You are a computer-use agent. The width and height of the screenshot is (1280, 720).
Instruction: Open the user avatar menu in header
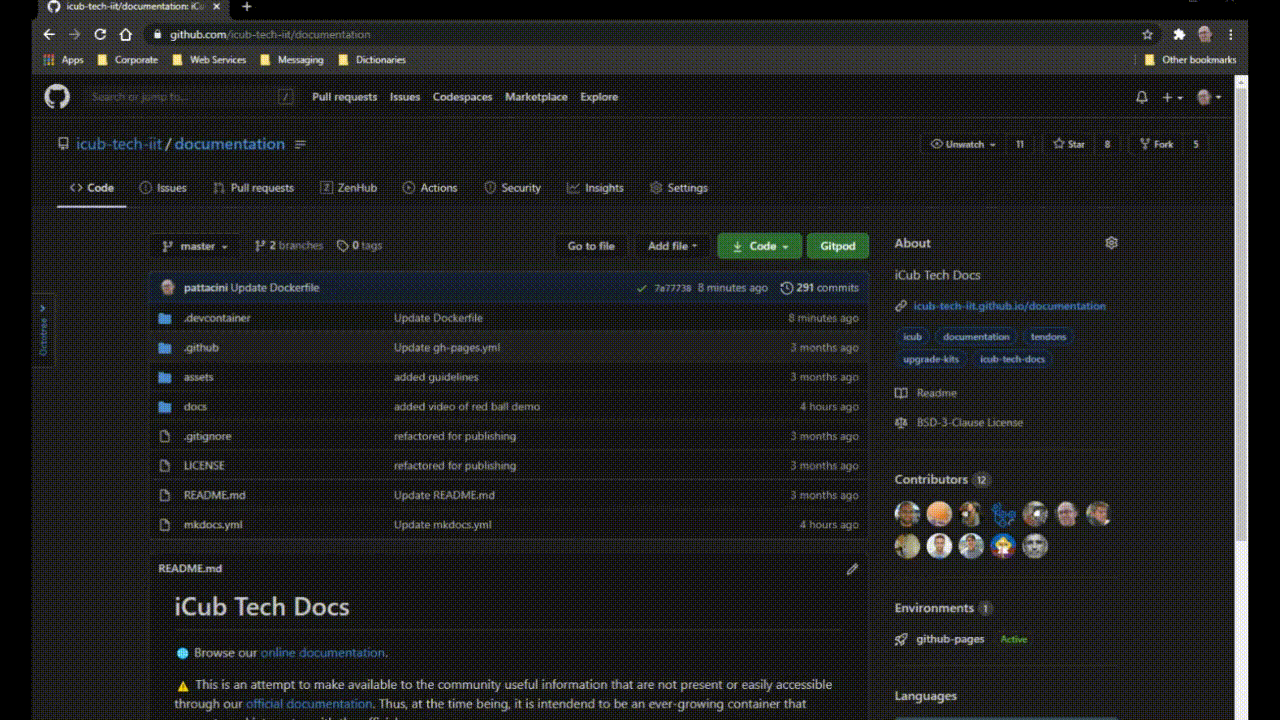tap(1209, 97)
